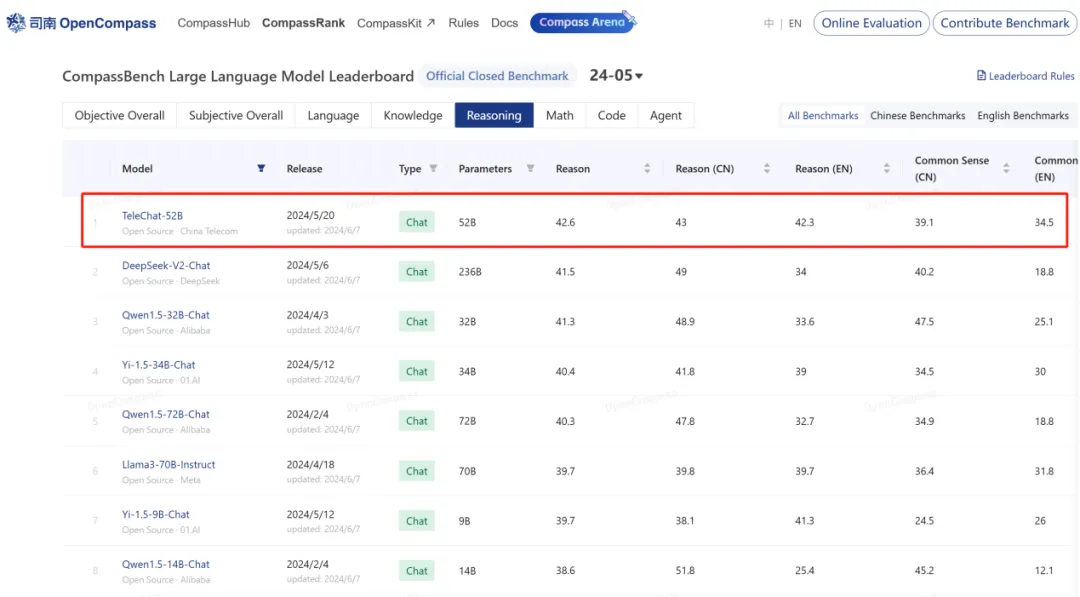The height and width of the screenshot is (597, 1080).
Task: Click the Online Evaluation button
Action: point(871,23)
